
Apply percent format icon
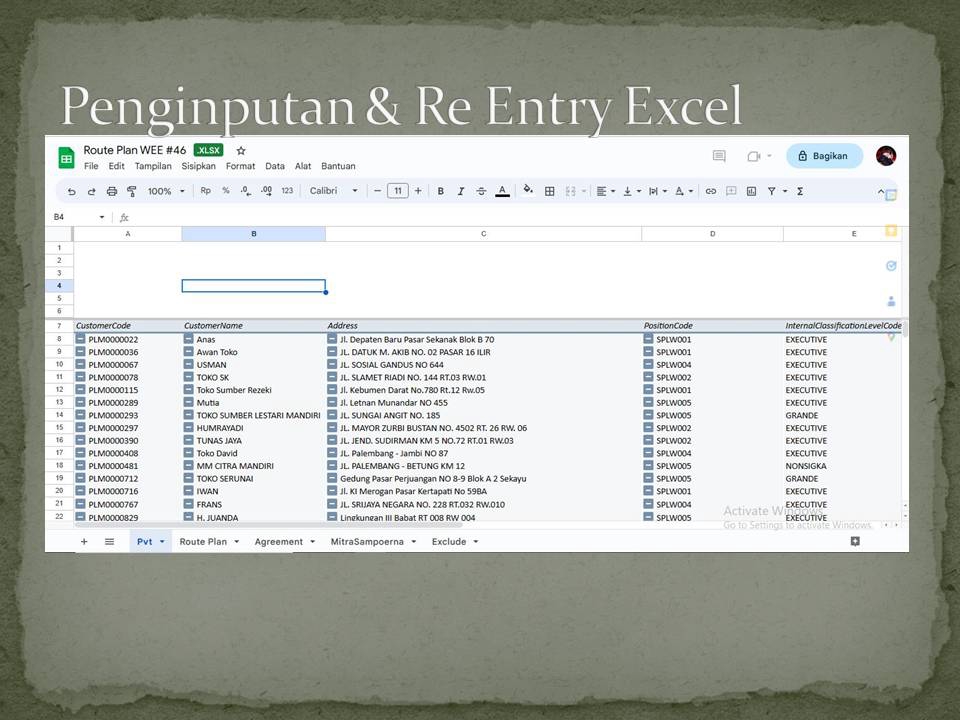point(226,191)
